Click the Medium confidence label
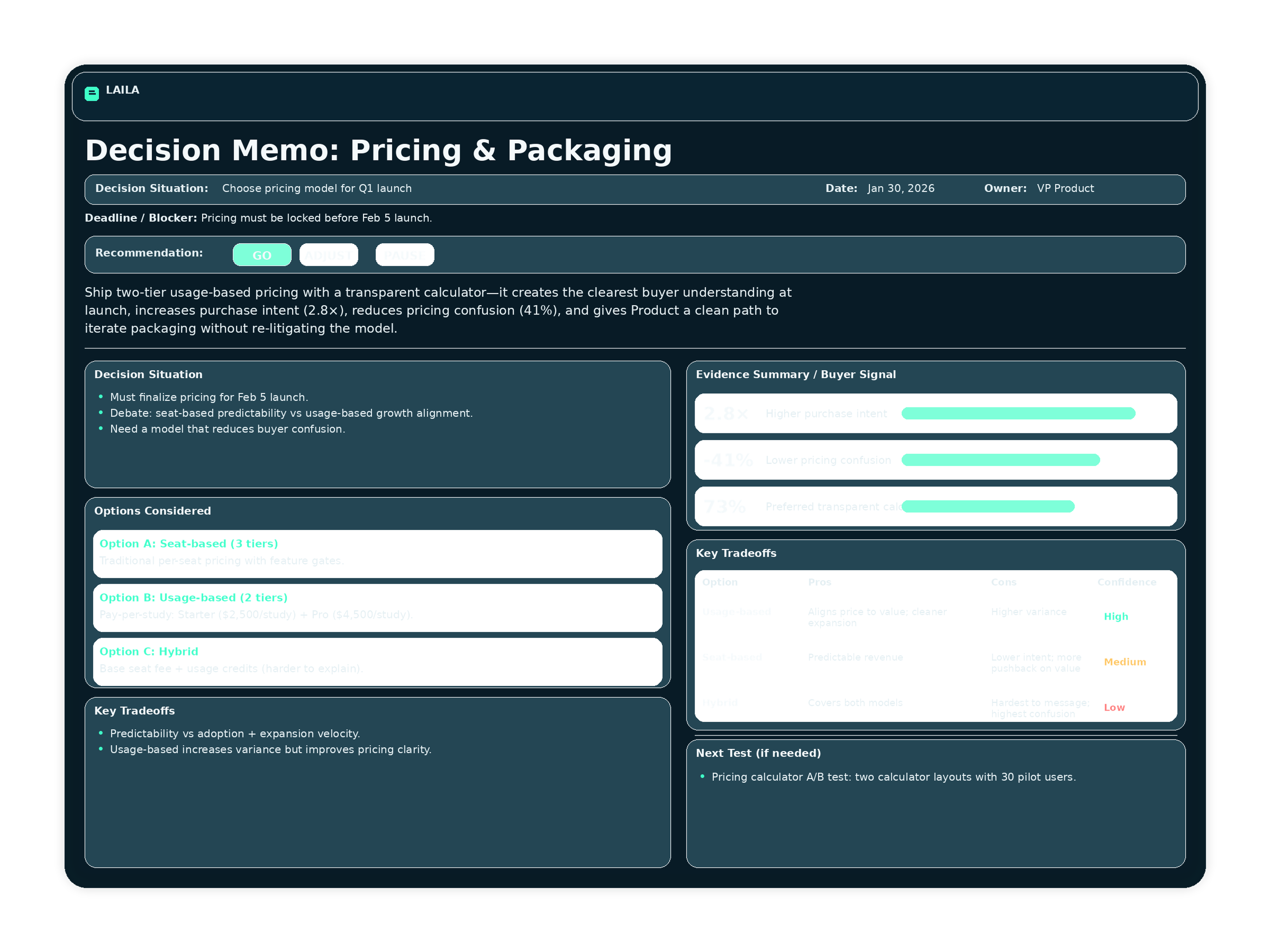The height and width of the screenshot is (952, 1270). point(1124,662)
